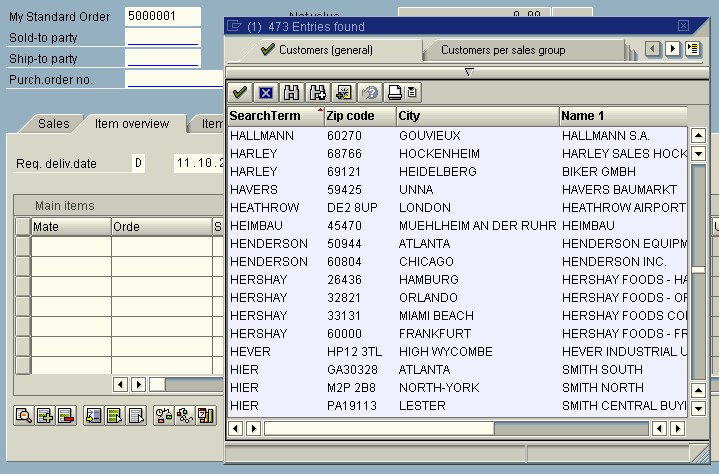The image size is (719, 474).
Task: Click the delete row icon with minus
Action: (65, 415)
